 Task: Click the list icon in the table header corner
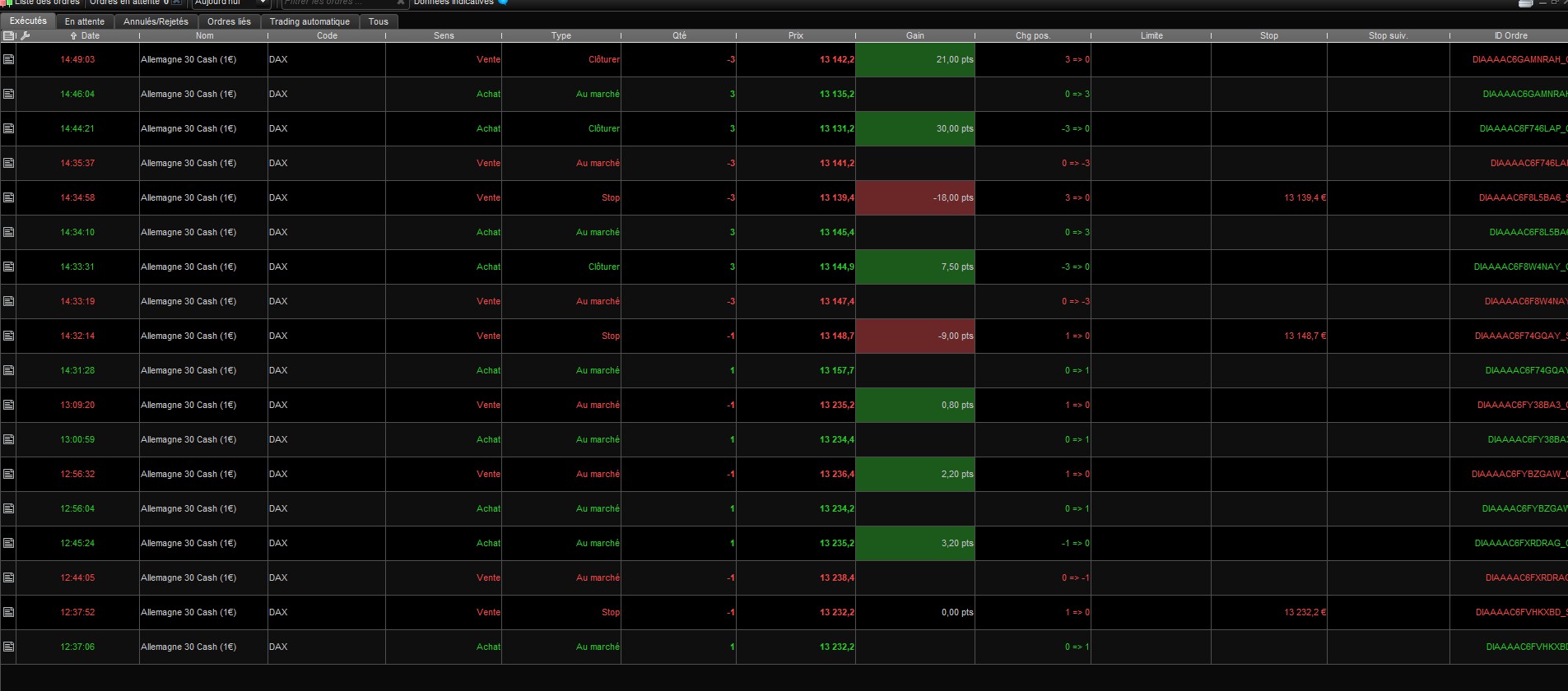coord(8,35)
